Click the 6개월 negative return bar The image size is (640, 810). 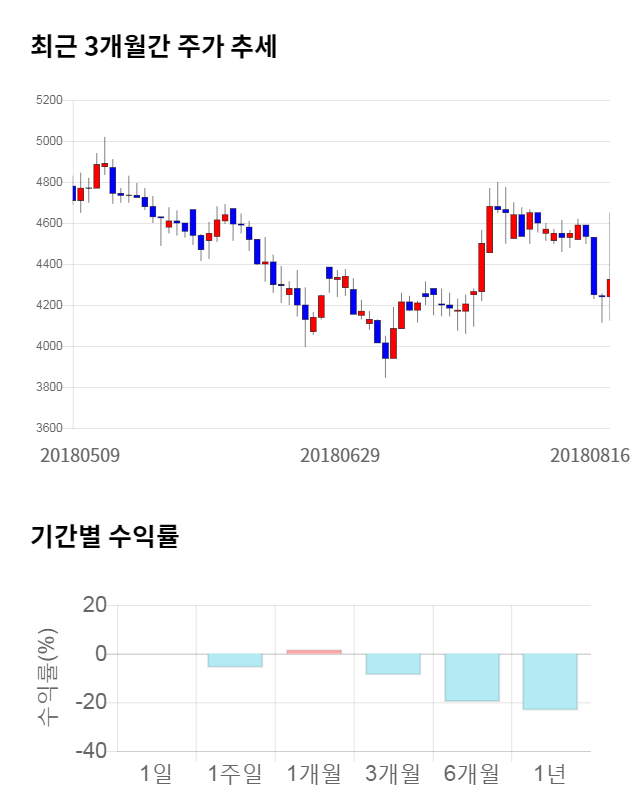pyautogui.click(x=472, y=677)
